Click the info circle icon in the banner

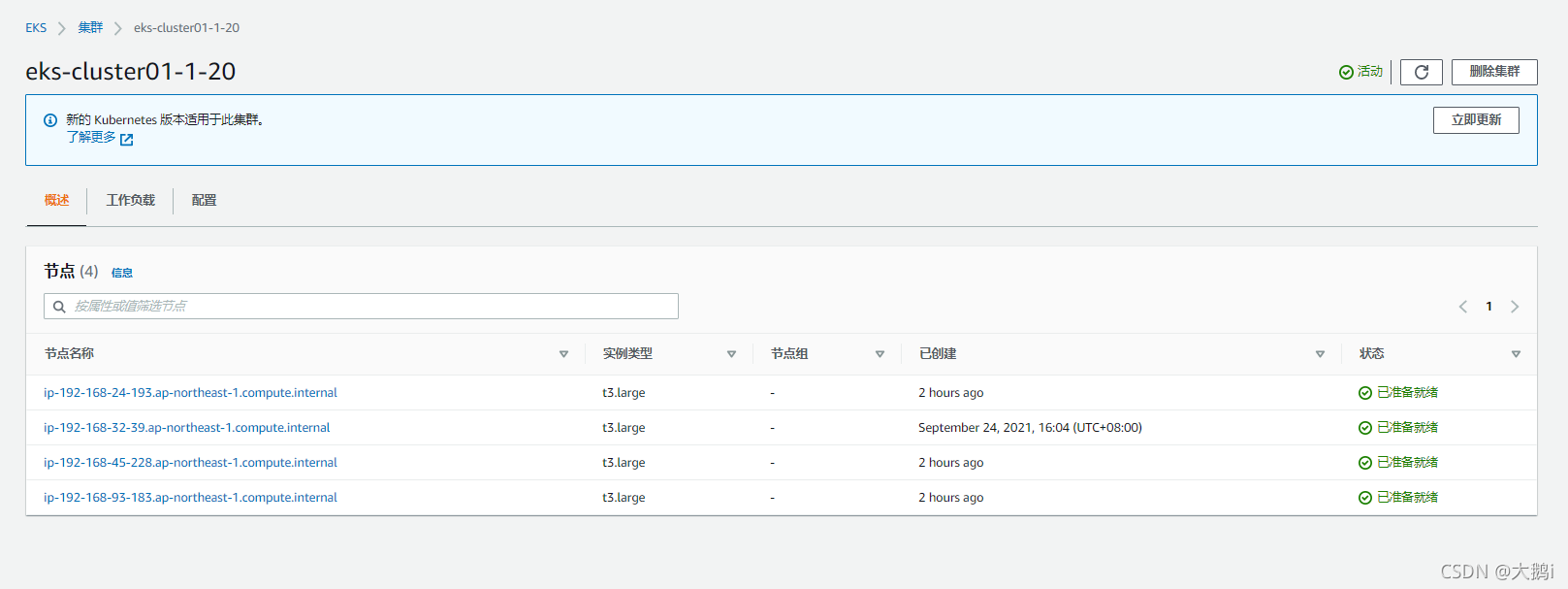click(50, 120)
